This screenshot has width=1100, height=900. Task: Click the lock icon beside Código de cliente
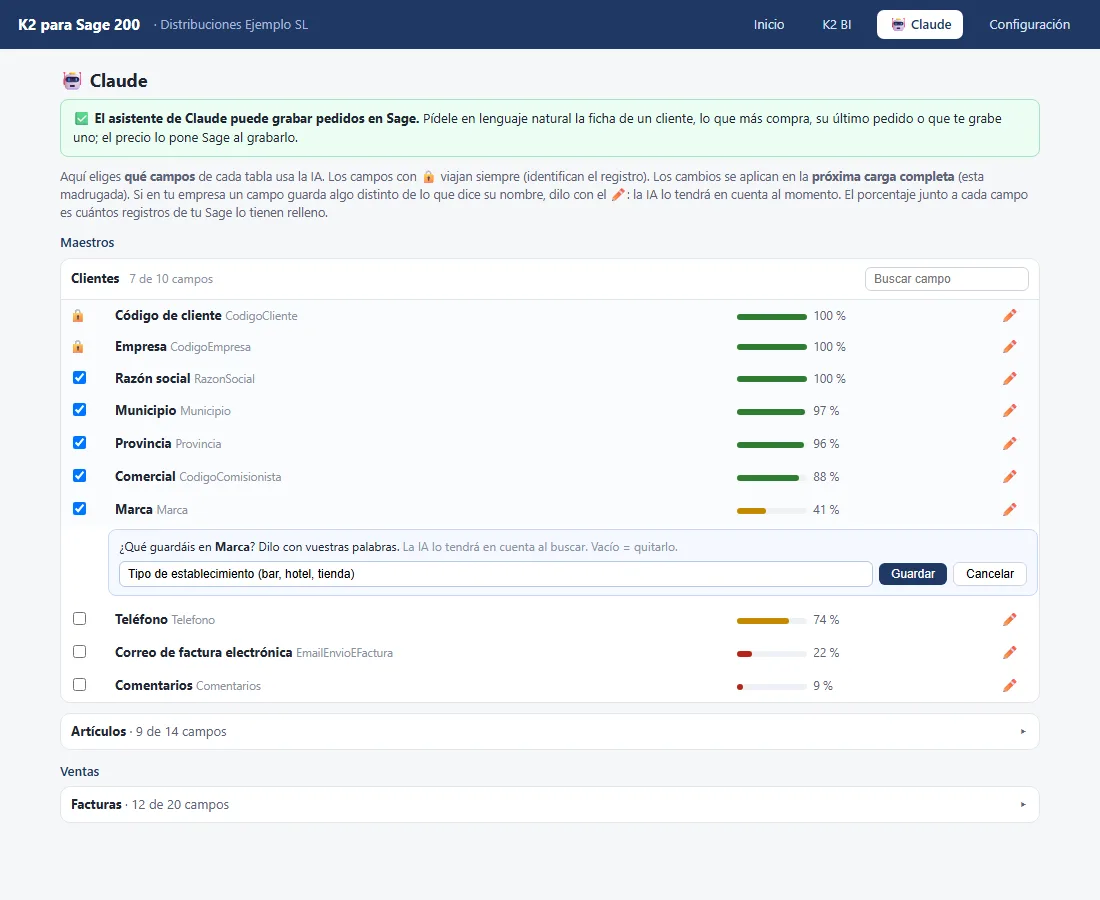[x=78, y=316]
